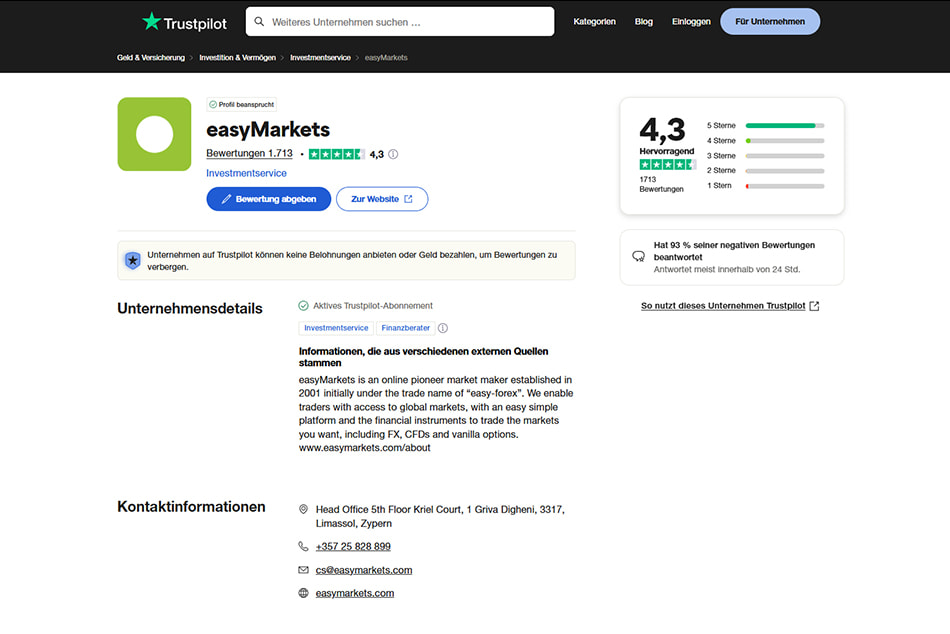Open the Investmentservice breadcrumb
Viewport: 950px width, 634px height.
click(x=321, y=58)
